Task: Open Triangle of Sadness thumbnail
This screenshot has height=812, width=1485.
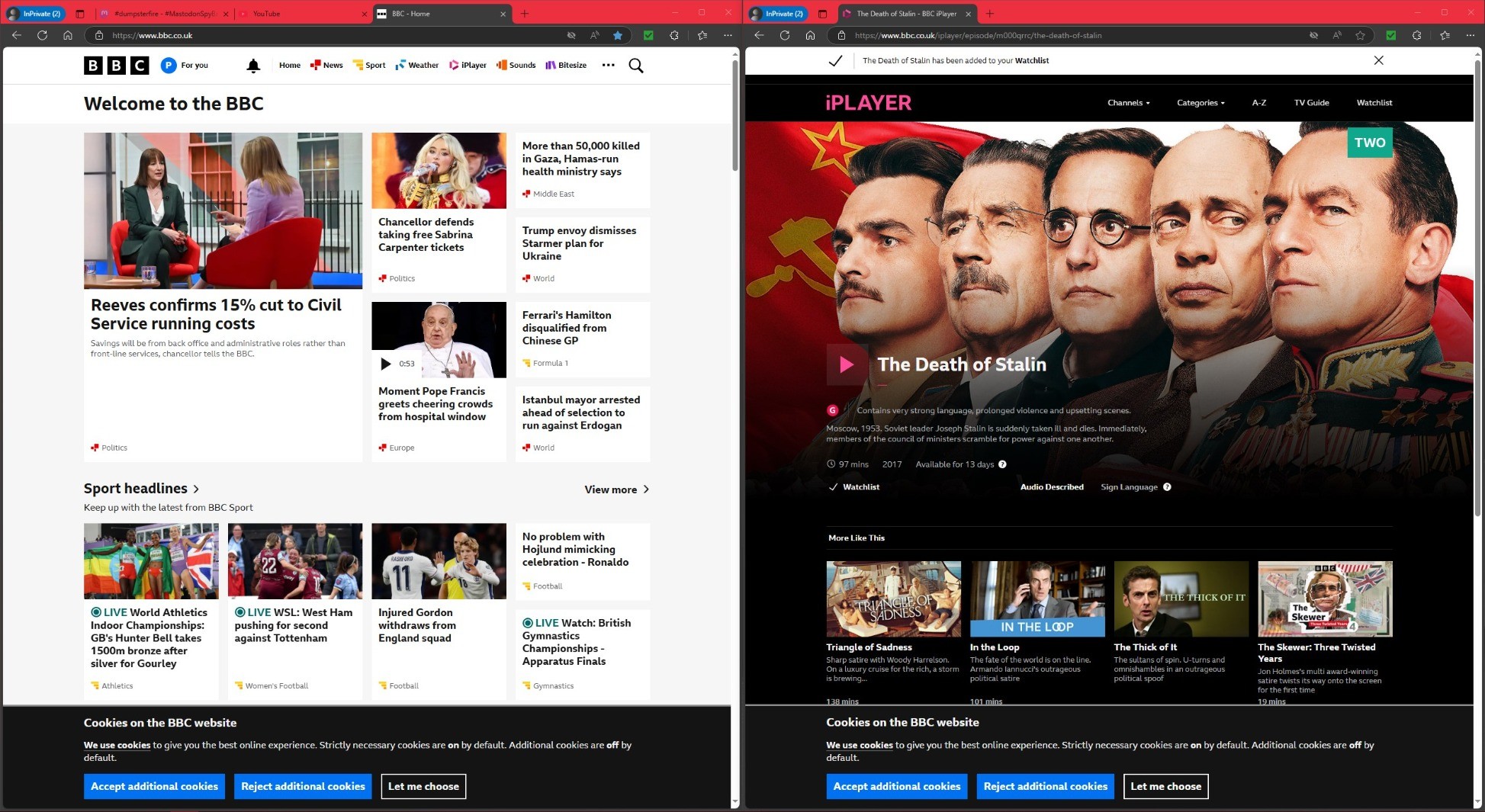Action: click(893, 599)
